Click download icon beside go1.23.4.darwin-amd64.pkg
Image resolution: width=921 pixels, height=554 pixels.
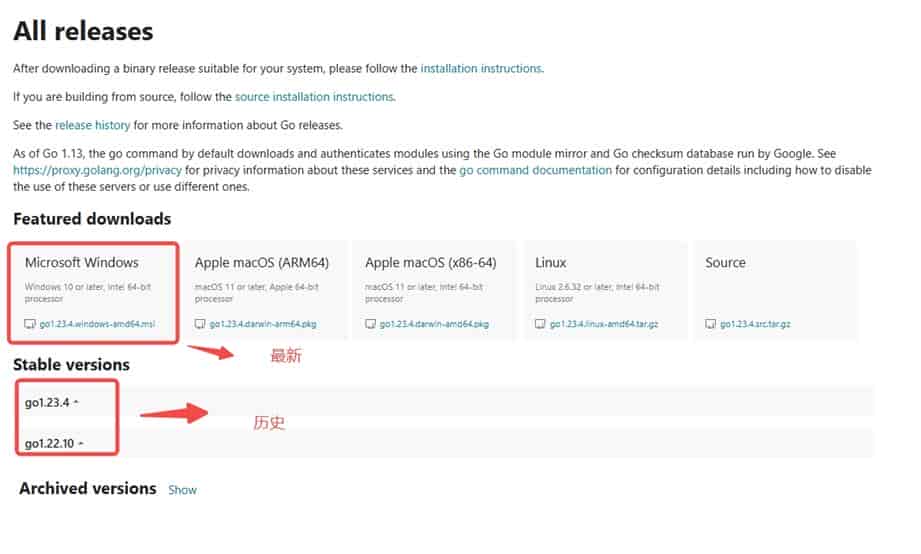pos(371,324)
